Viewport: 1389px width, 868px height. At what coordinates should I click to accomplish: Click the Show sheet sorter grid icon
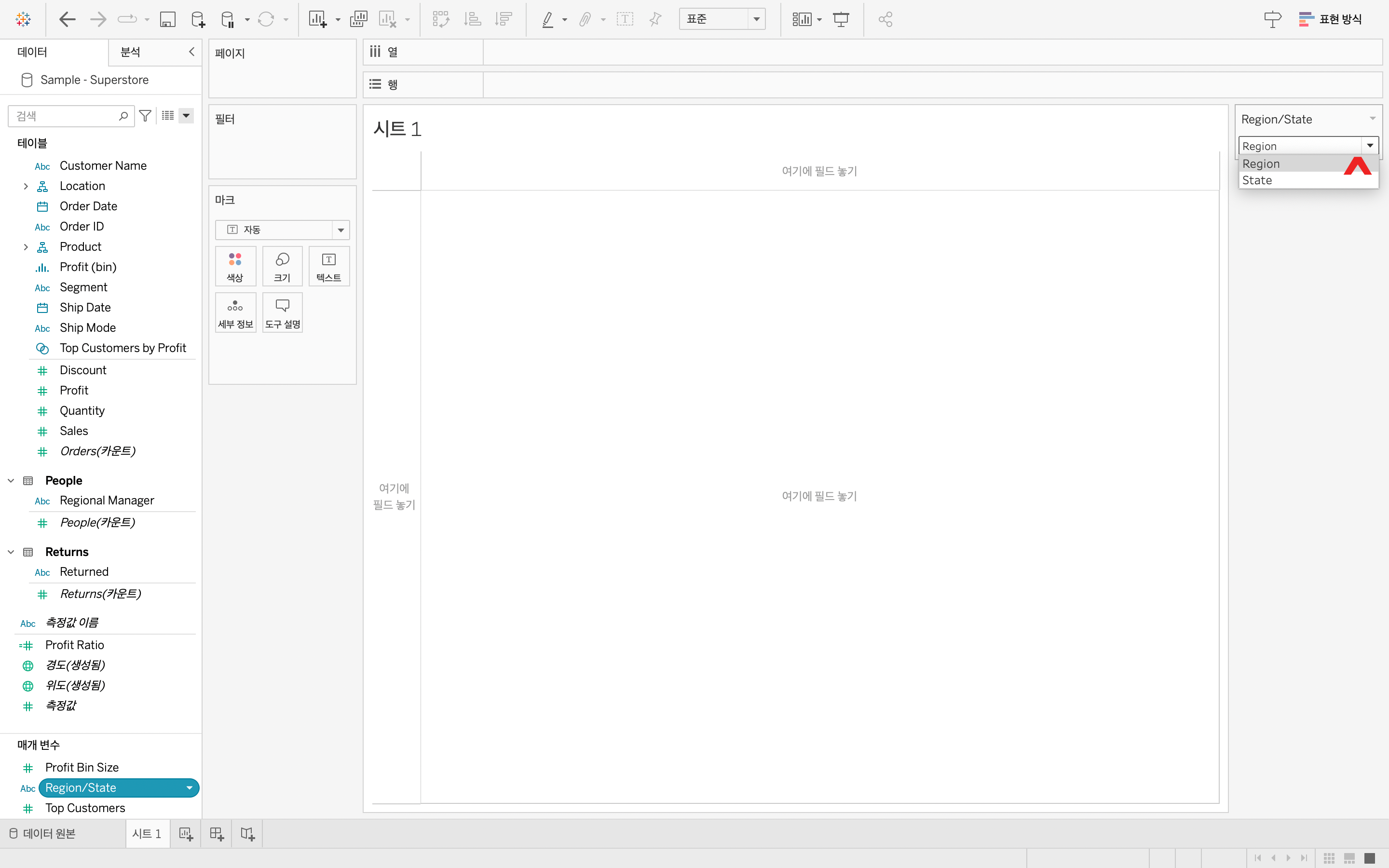pyautogui.click(x=1329, y=858)
